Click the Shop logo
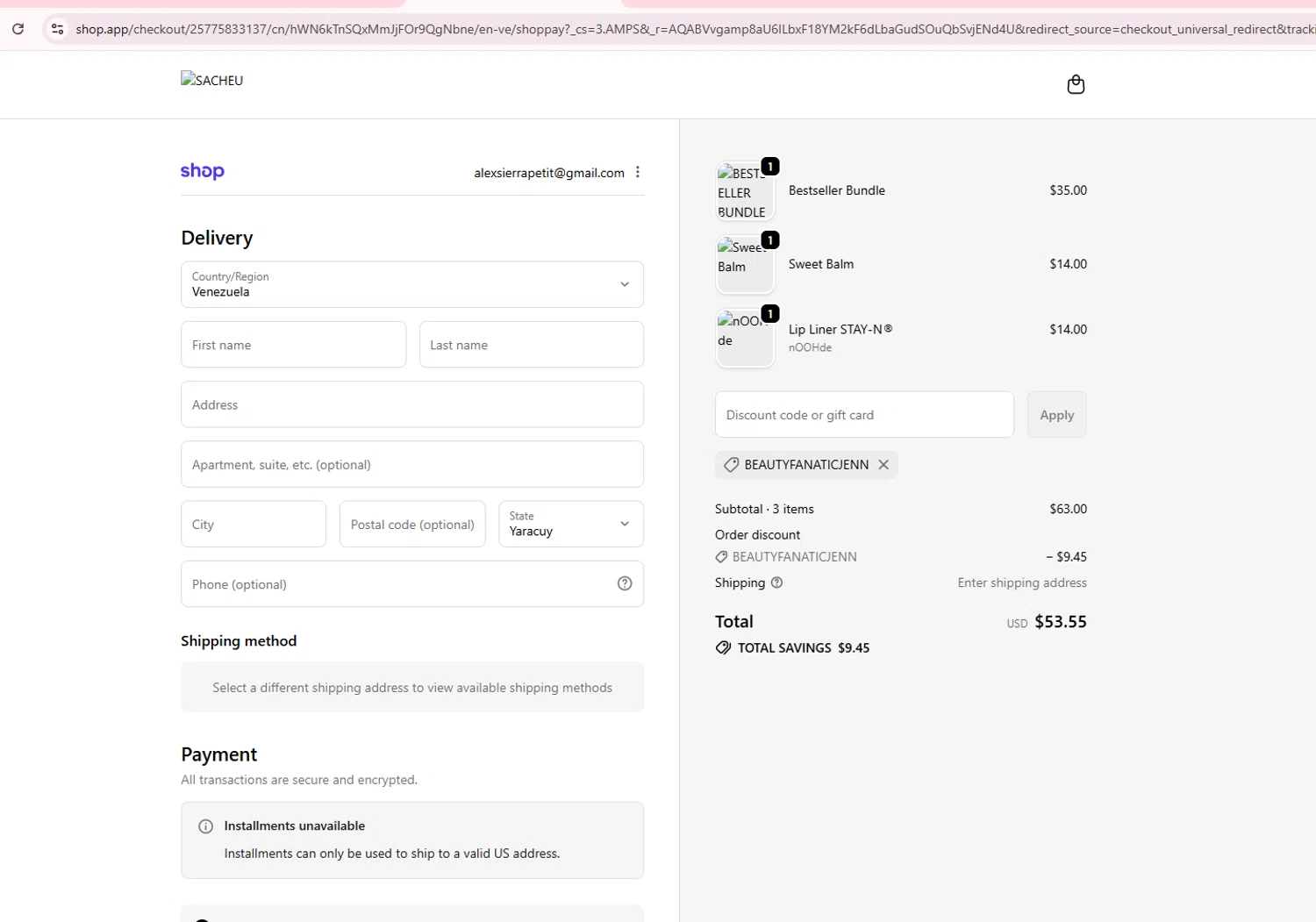 pyautogui.click(x=203, y=171)
